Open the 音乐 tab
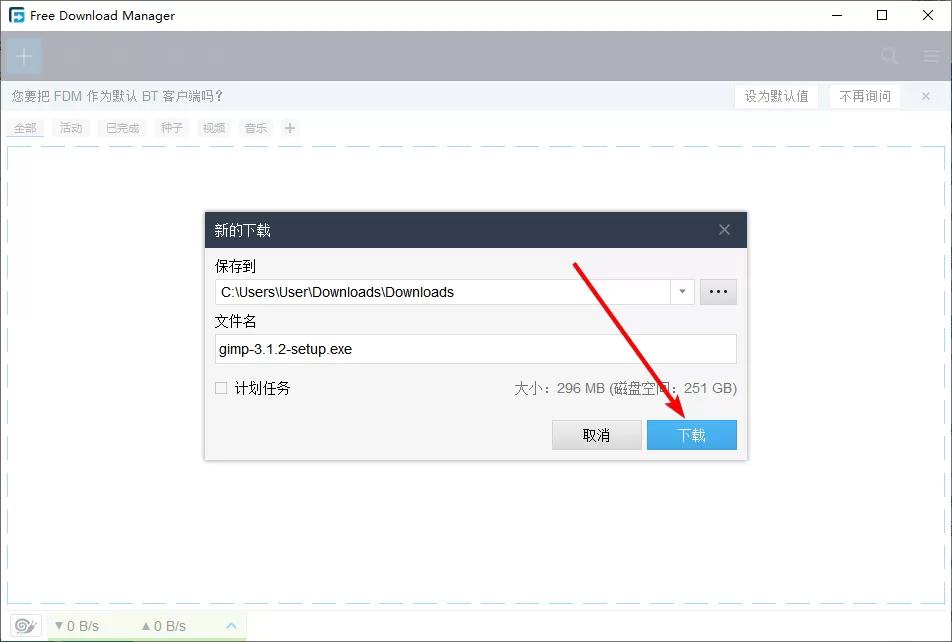952x642 pixels. pyautogui.click(x=256, y=128)
